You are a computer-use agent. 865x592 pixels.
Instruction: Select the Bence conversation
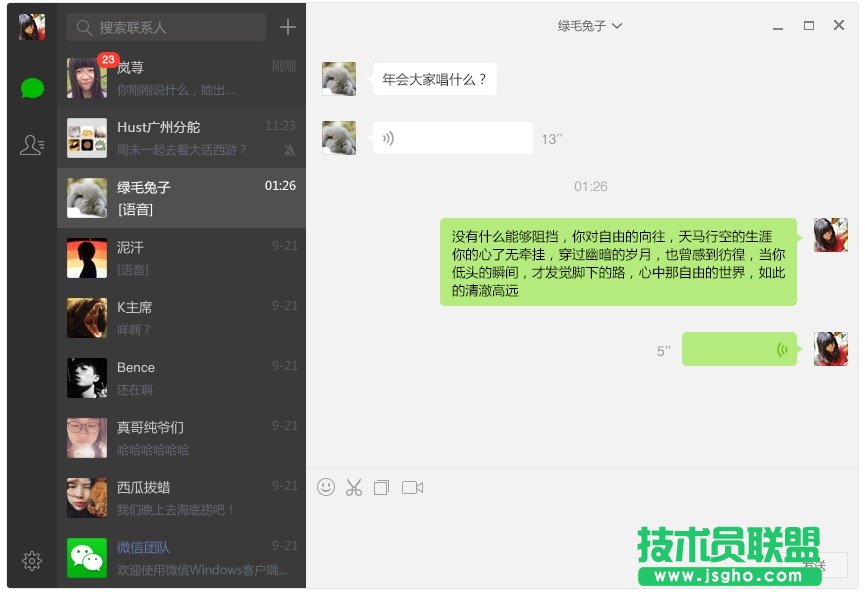181,378
